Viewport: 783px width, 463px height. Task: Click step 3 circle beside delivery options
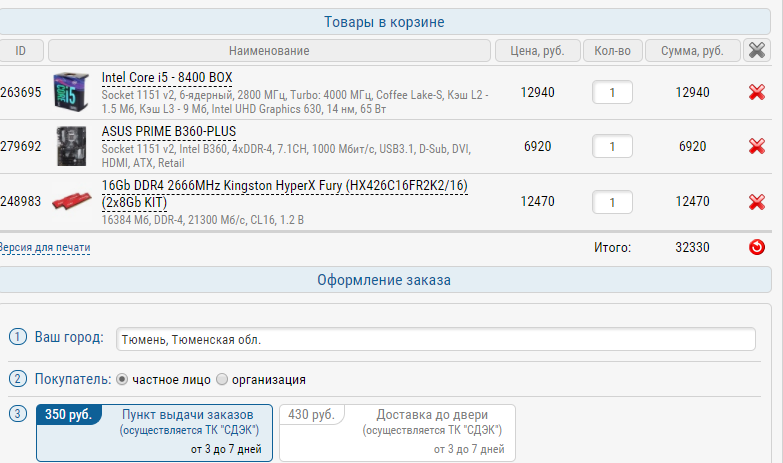(17, 414)
